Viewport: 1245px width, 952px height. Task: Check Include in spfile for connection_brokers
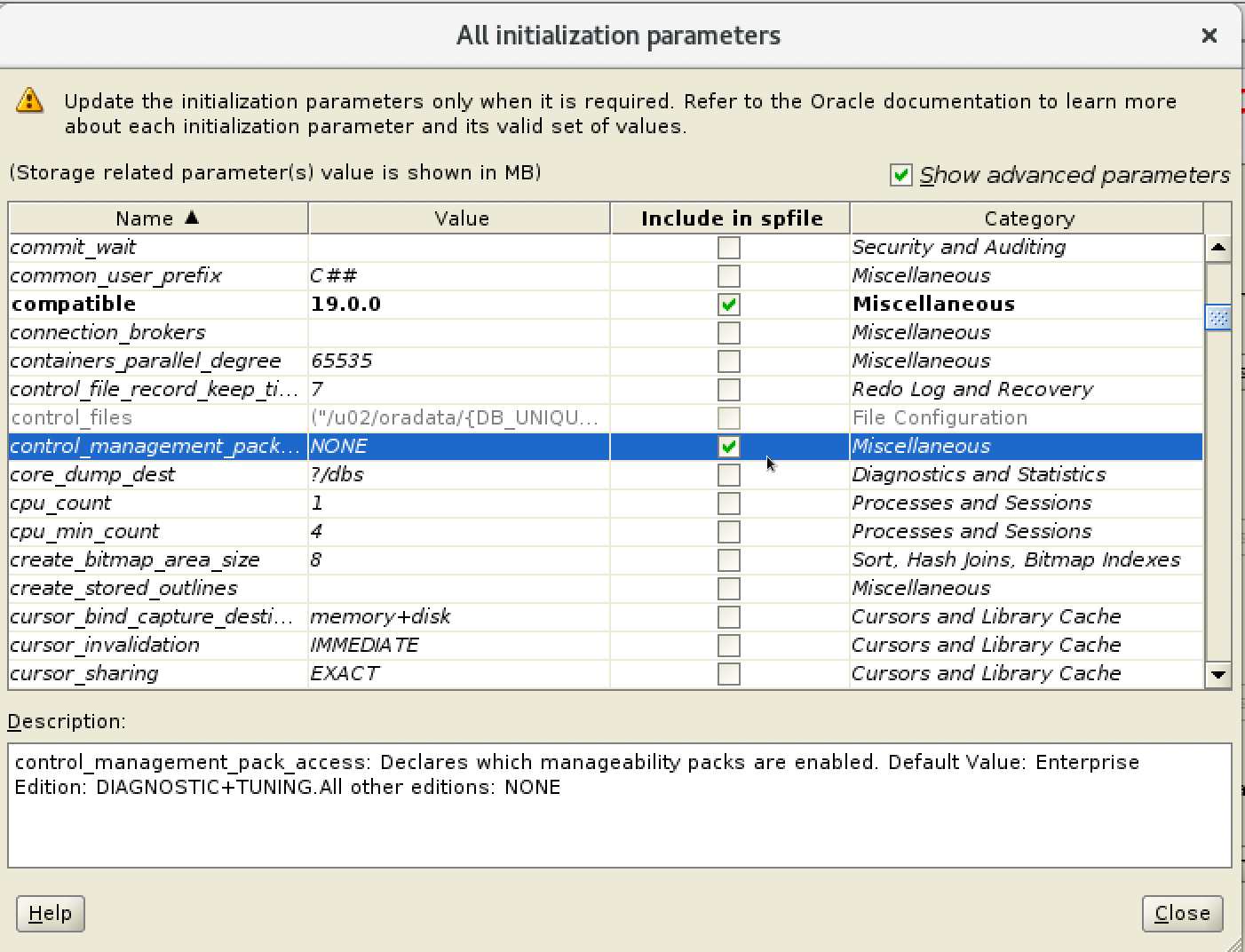tap(729, 333)
